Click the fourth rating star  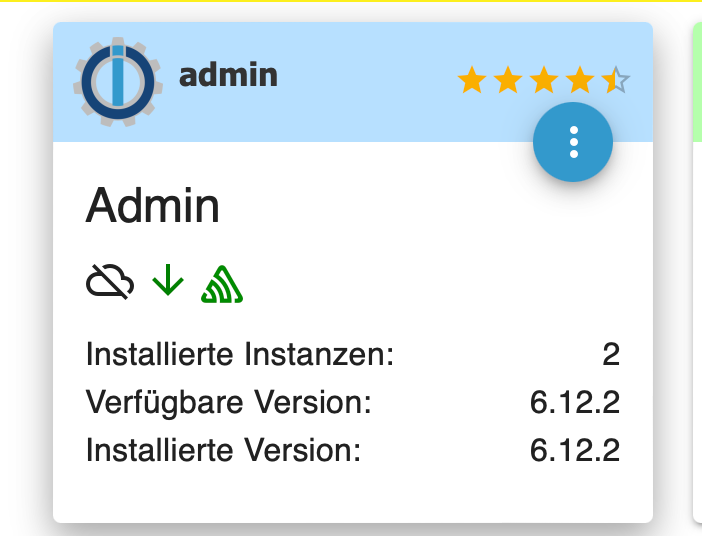tap(580, 80)
